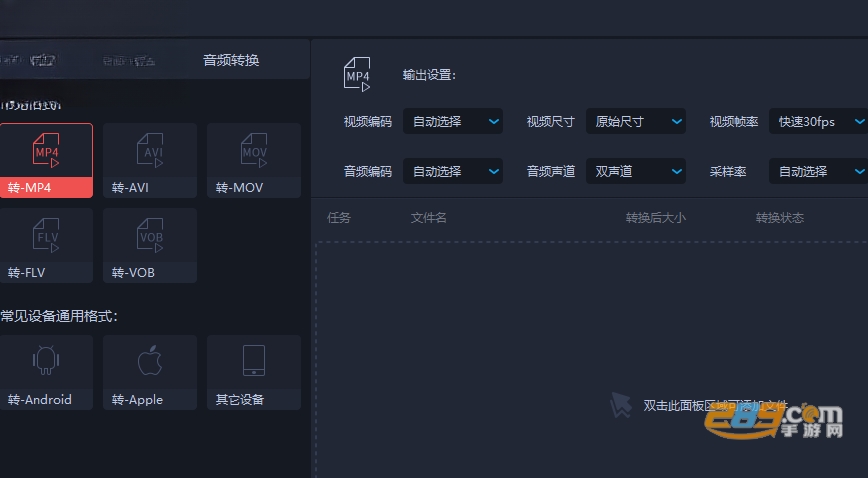Select the Android device icon
The width and height of the screenshot is (868, 478).
[x=46, y=361]
